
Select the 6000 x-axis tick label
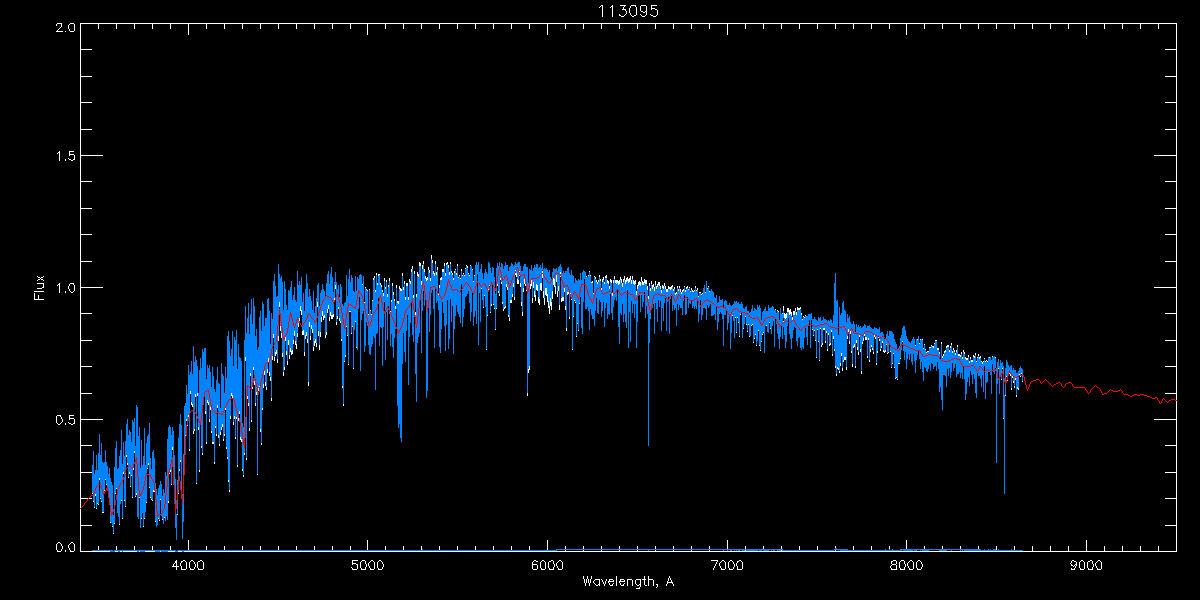[x=547, y=565]
